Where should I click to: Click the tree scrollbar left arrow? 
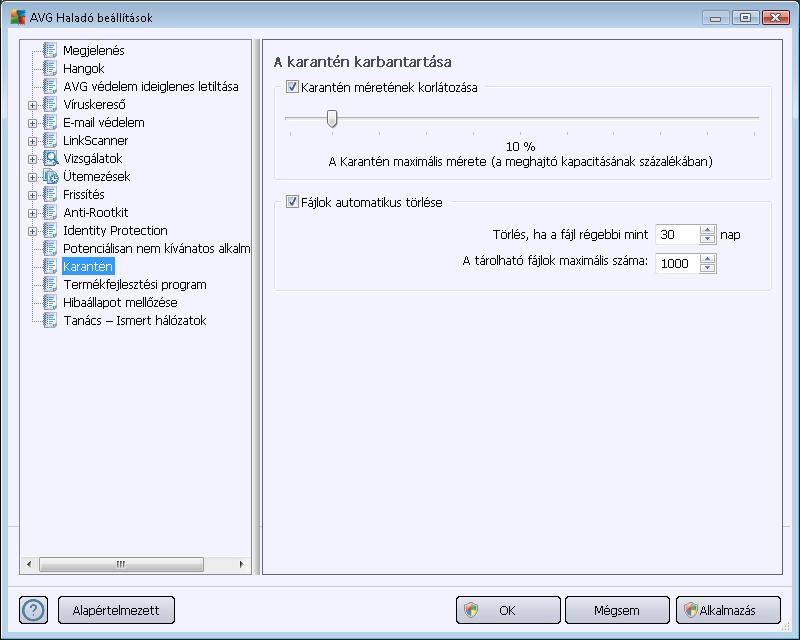[29, 564]
